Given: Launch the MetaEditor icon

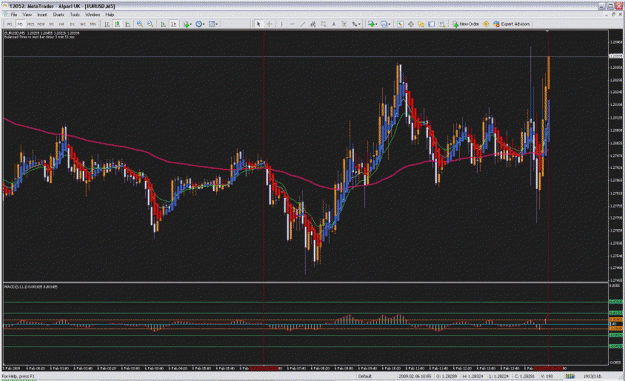Looking at the screenshot, I should click(486, 24).
